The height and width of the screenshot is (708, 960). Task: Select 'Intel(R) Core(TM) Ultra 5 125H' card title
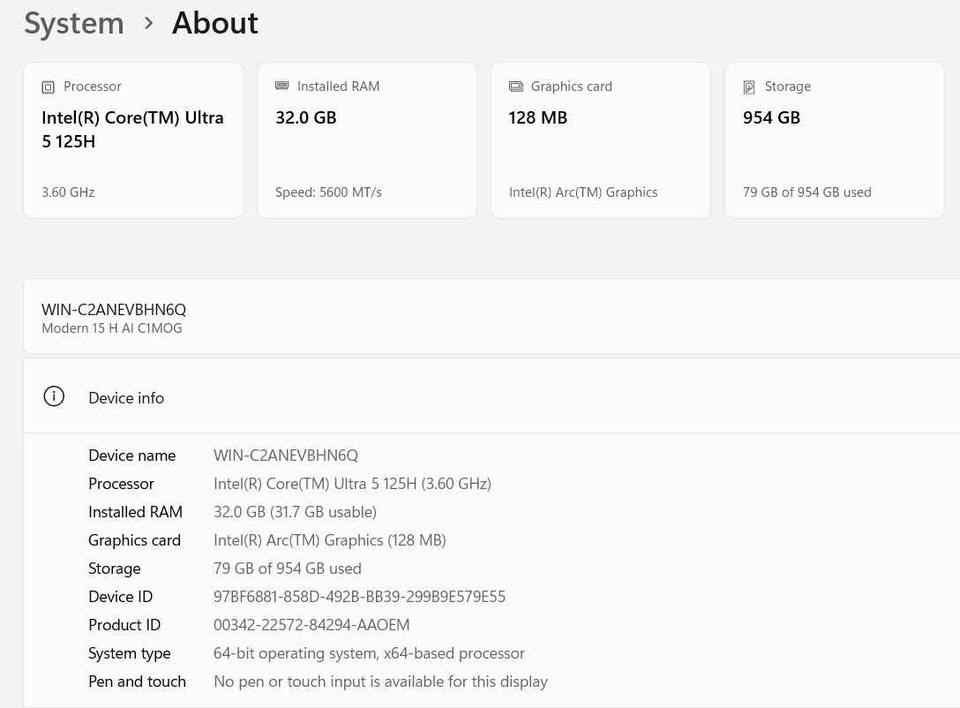click(132, 129)
